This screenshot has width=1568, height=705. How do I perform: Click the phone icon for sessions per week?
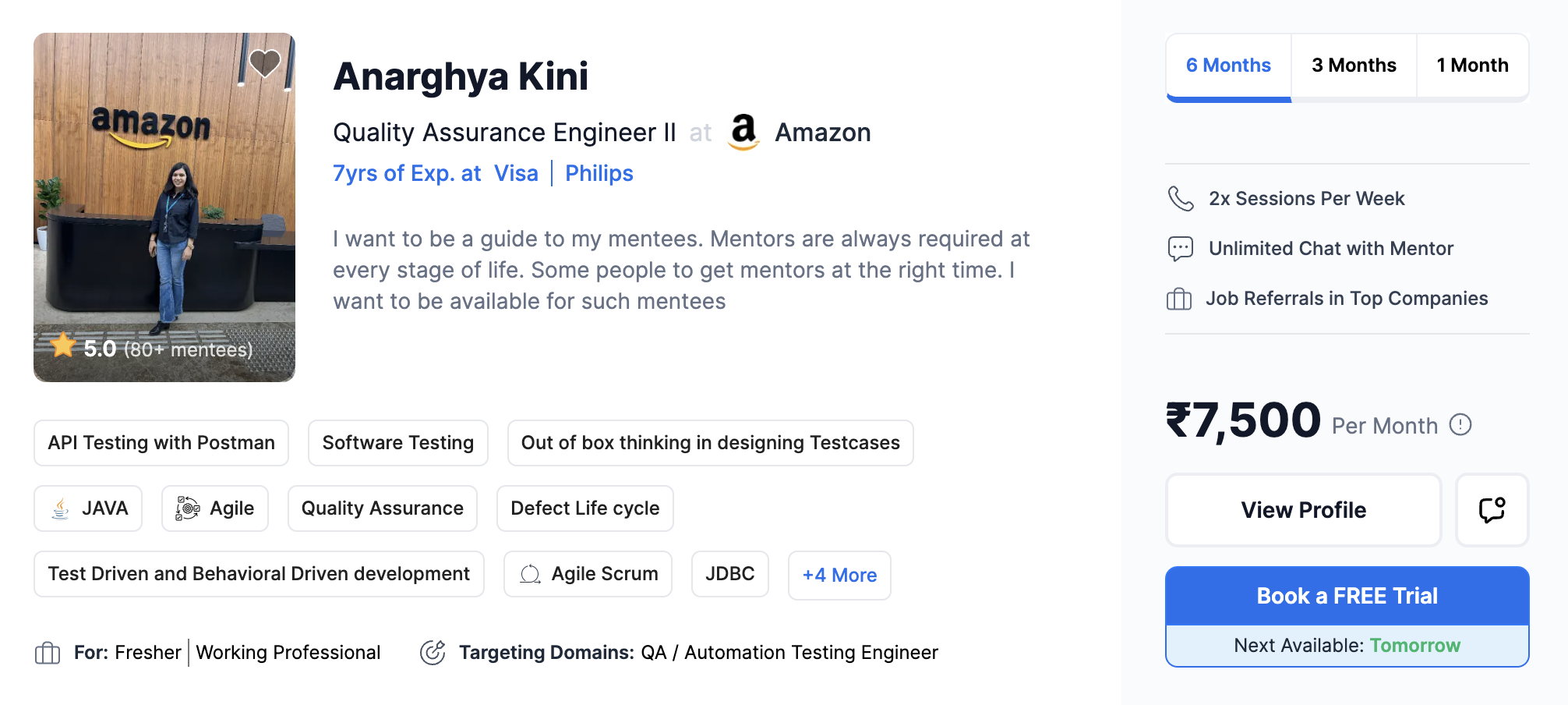1181,199
